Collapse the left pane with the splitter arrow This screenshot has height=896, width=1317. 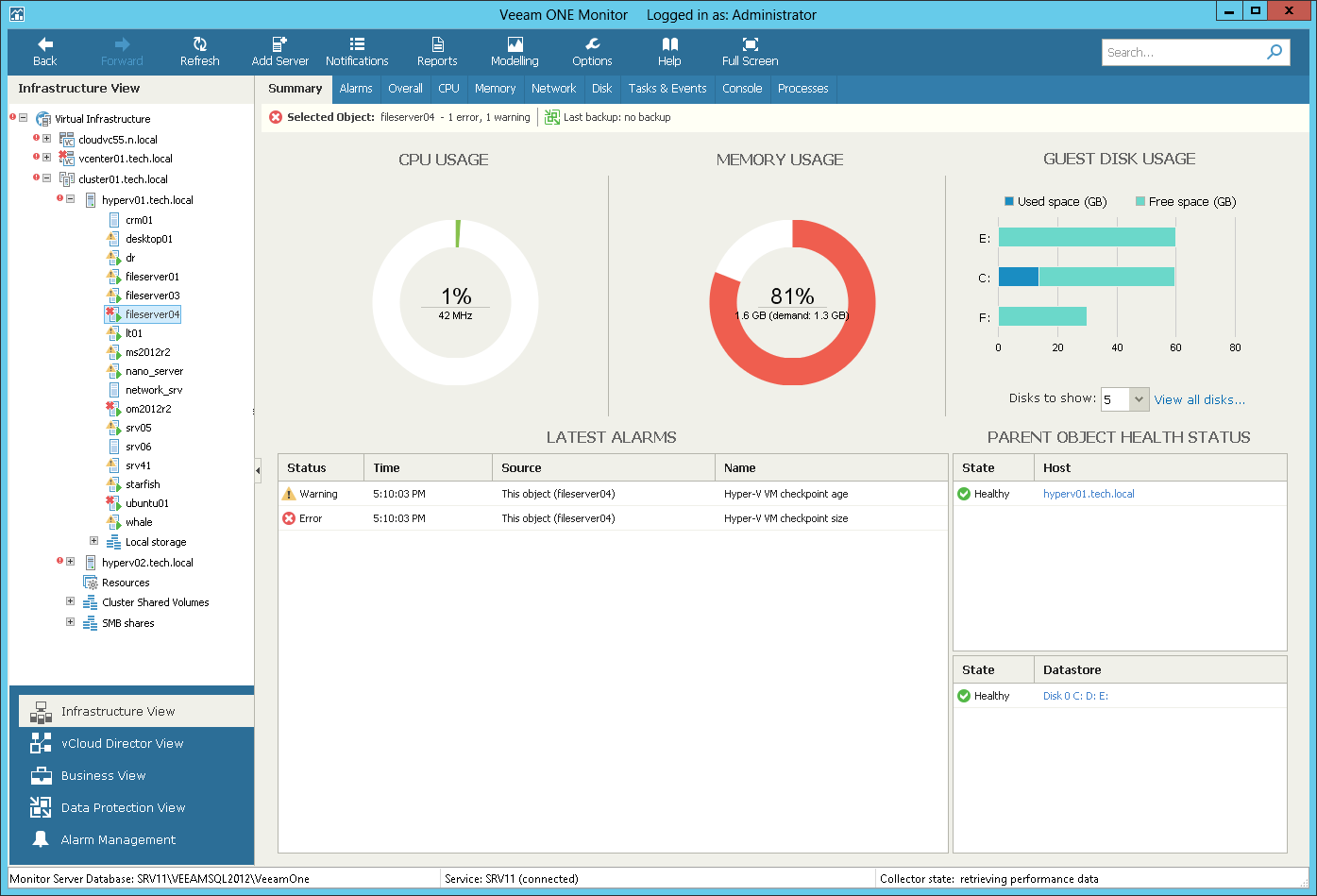(258, 469)
